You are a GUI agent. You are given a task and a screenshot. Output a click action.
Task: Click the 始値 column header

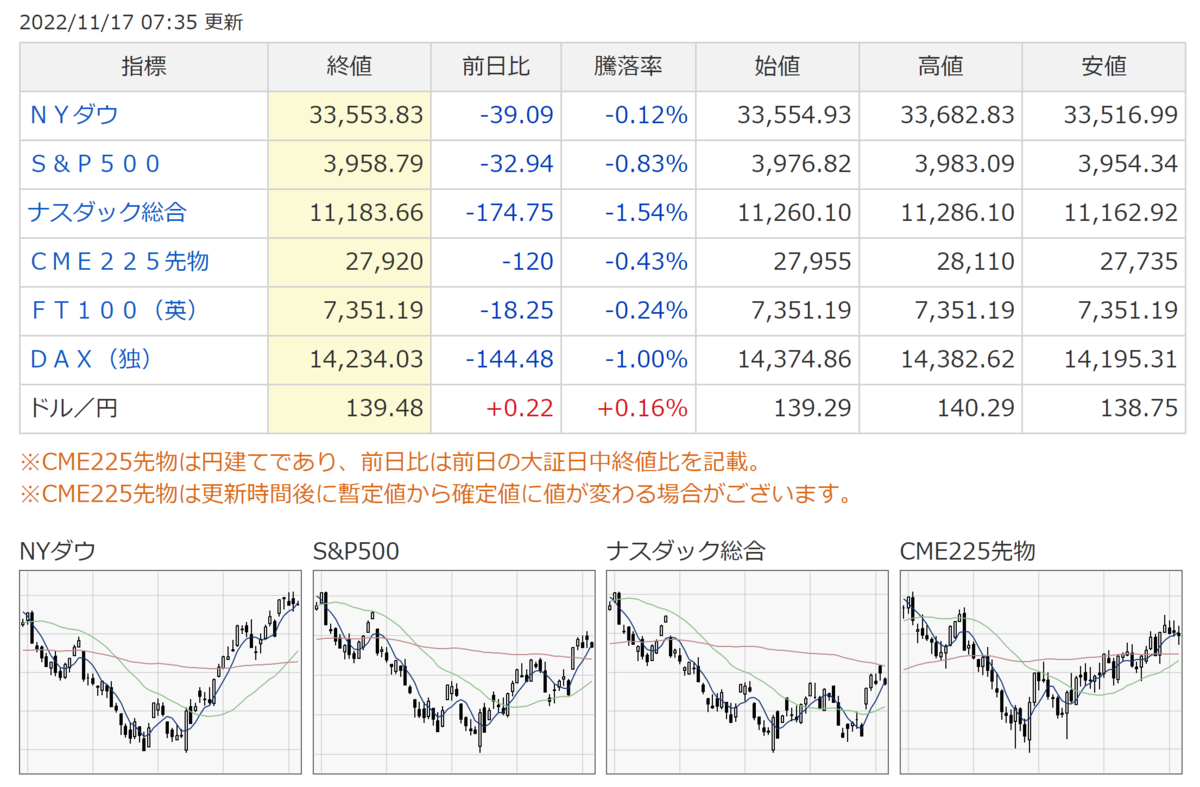click(x=777, y=67)
